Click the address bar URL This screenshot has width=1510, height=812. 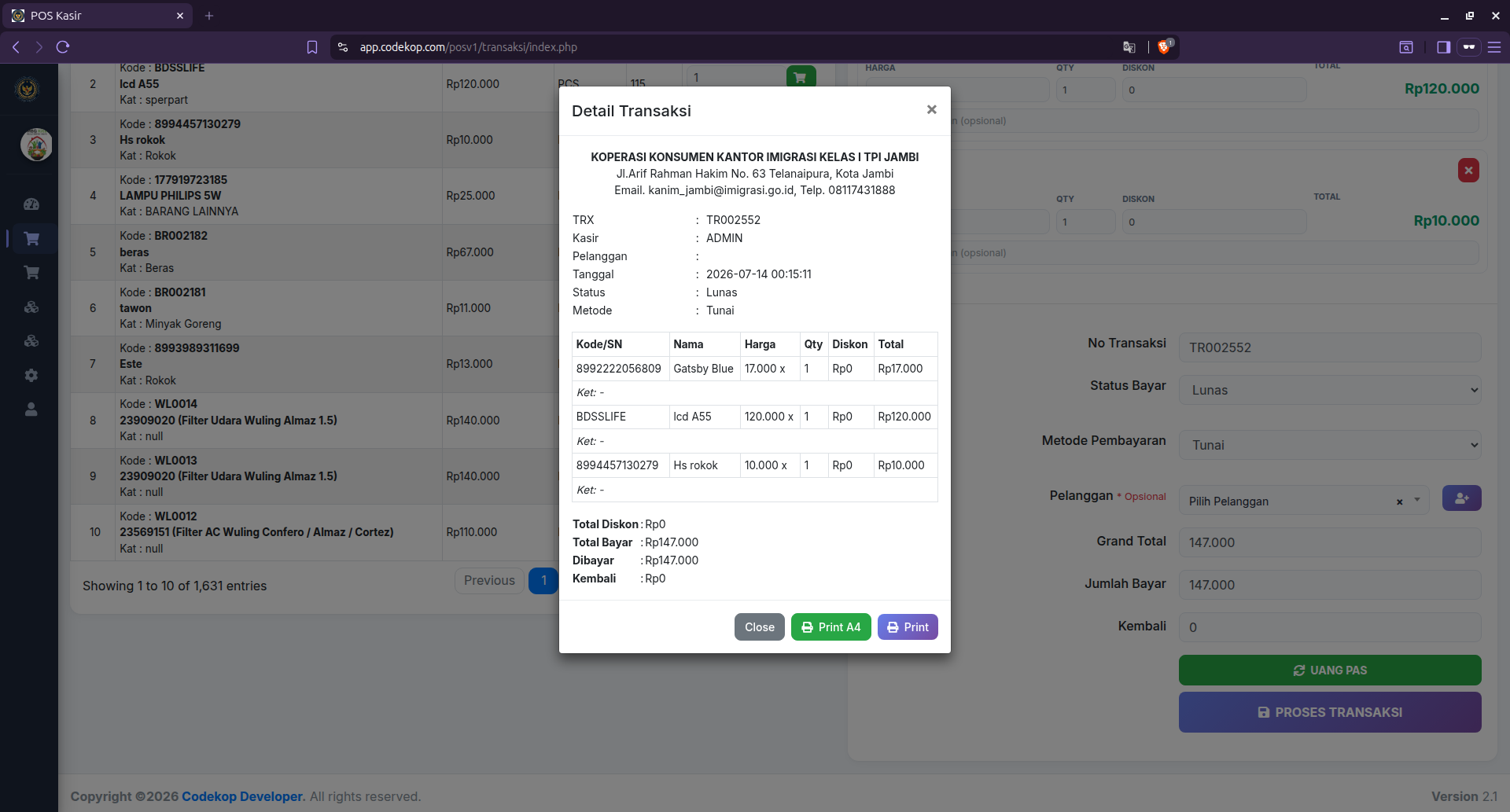tap(469, 47)
